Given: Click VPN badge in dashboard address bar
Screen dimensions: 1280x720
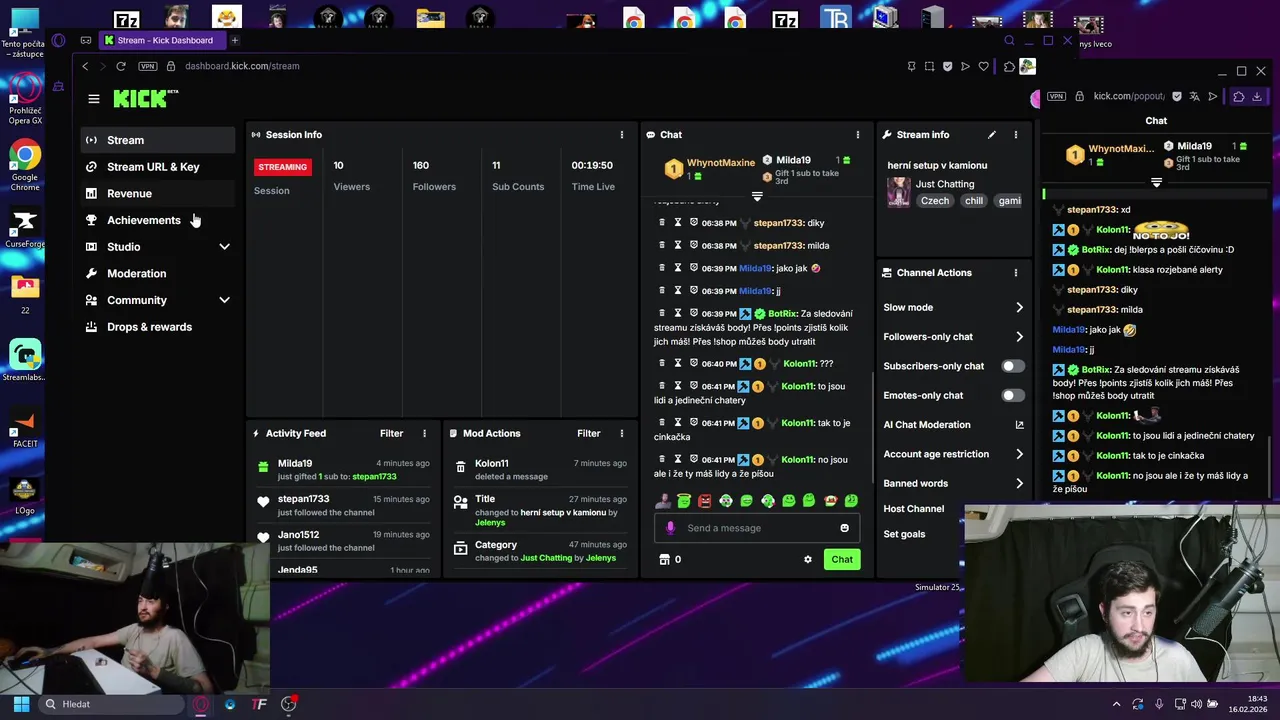Looking at the screenshot, I should point(148,66).
